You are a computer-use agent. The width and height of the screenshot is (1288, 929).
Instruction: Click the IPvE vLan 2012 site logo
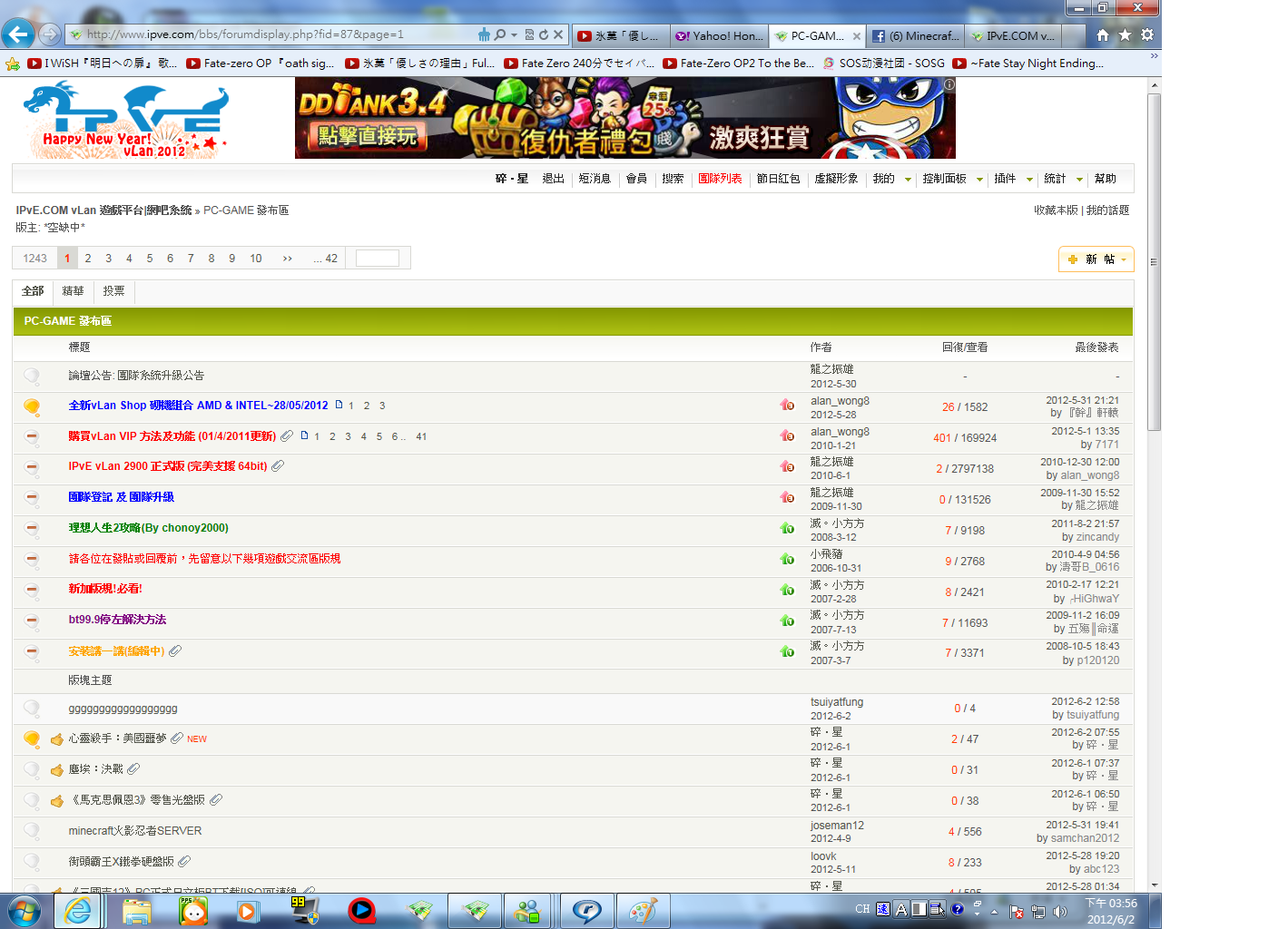tap(125, 121)
